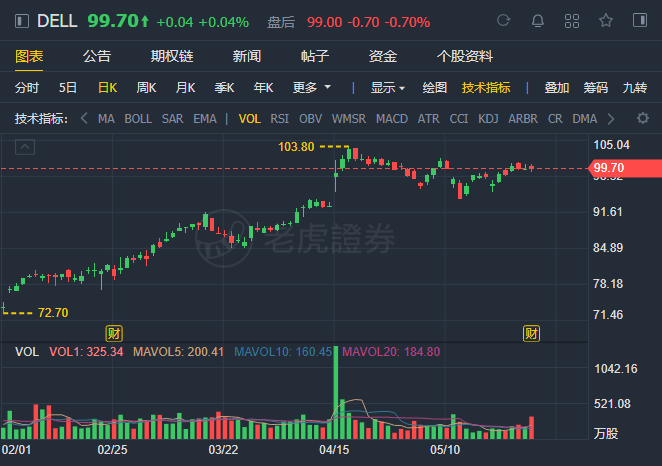Select the WMSR sub-indicator

(349, 119)
